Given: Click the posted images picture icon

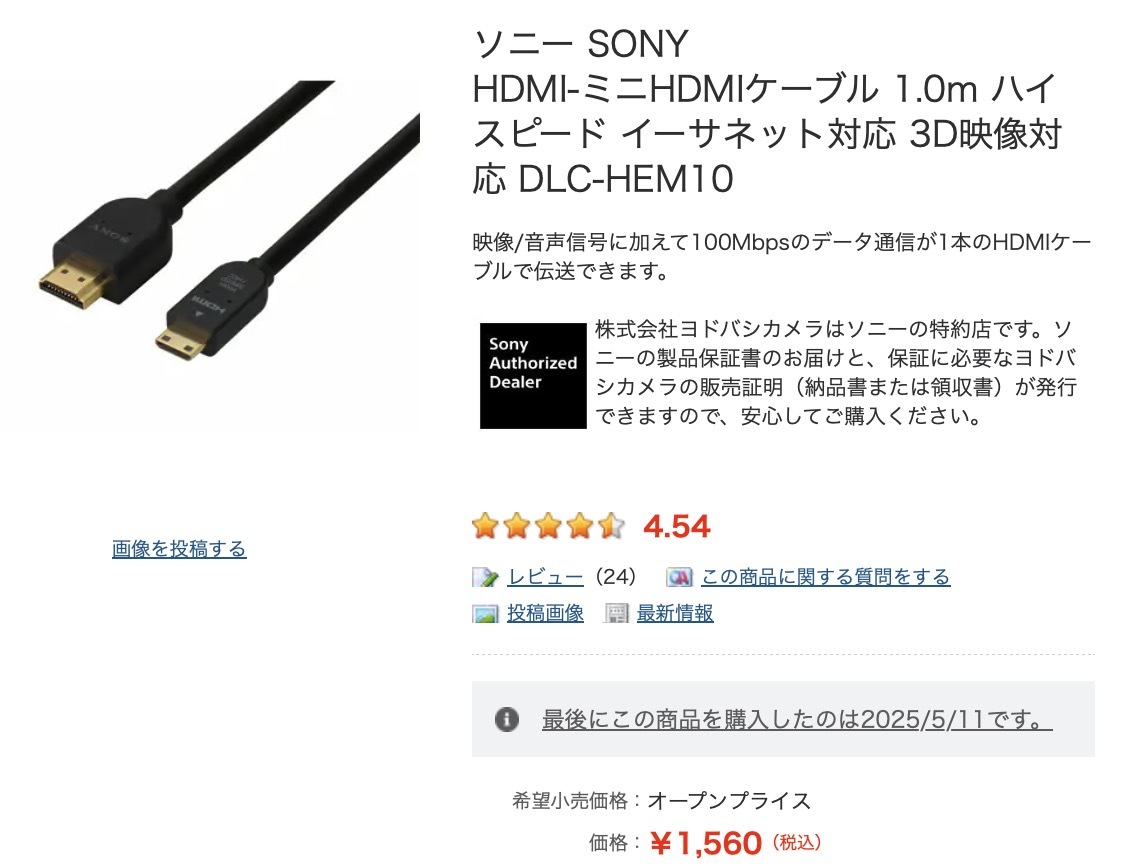Looking at the screenshot, I should tap(485, 614).
